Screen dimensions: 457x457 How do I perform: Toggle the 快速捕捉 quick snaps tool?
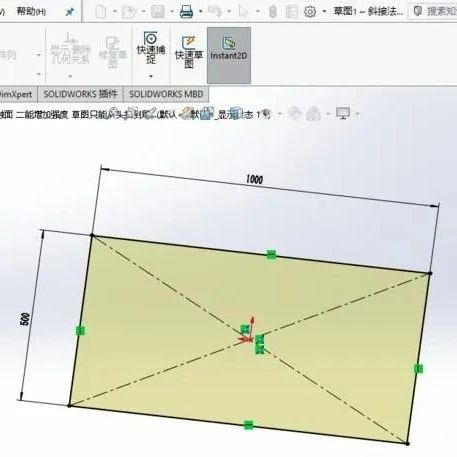pyautogui.click(x=151, y=48)
